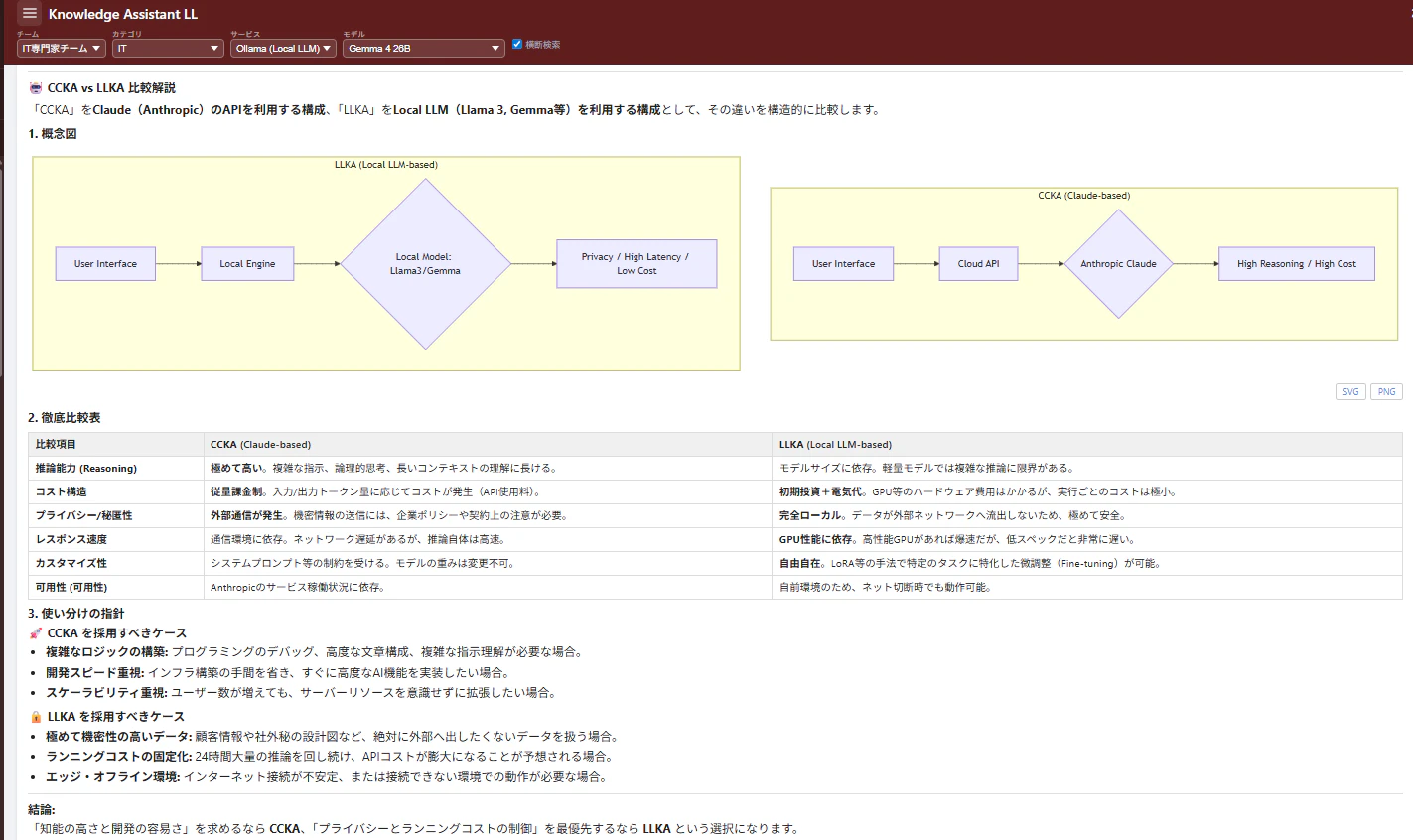Open the カテゴリ dropdown showing IT

(167, 48)
